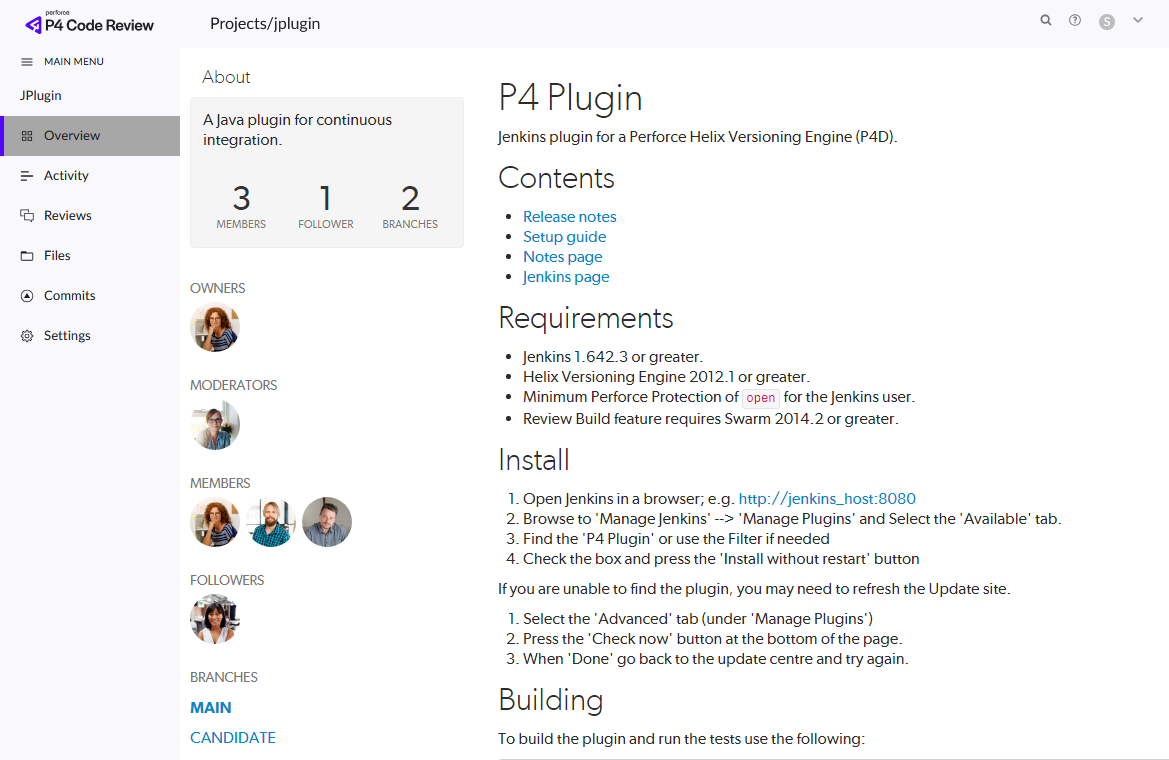This screenshot has width=1169, height=760.
Task: Open help via the question mark icon
Action: tap(1075, 19)
